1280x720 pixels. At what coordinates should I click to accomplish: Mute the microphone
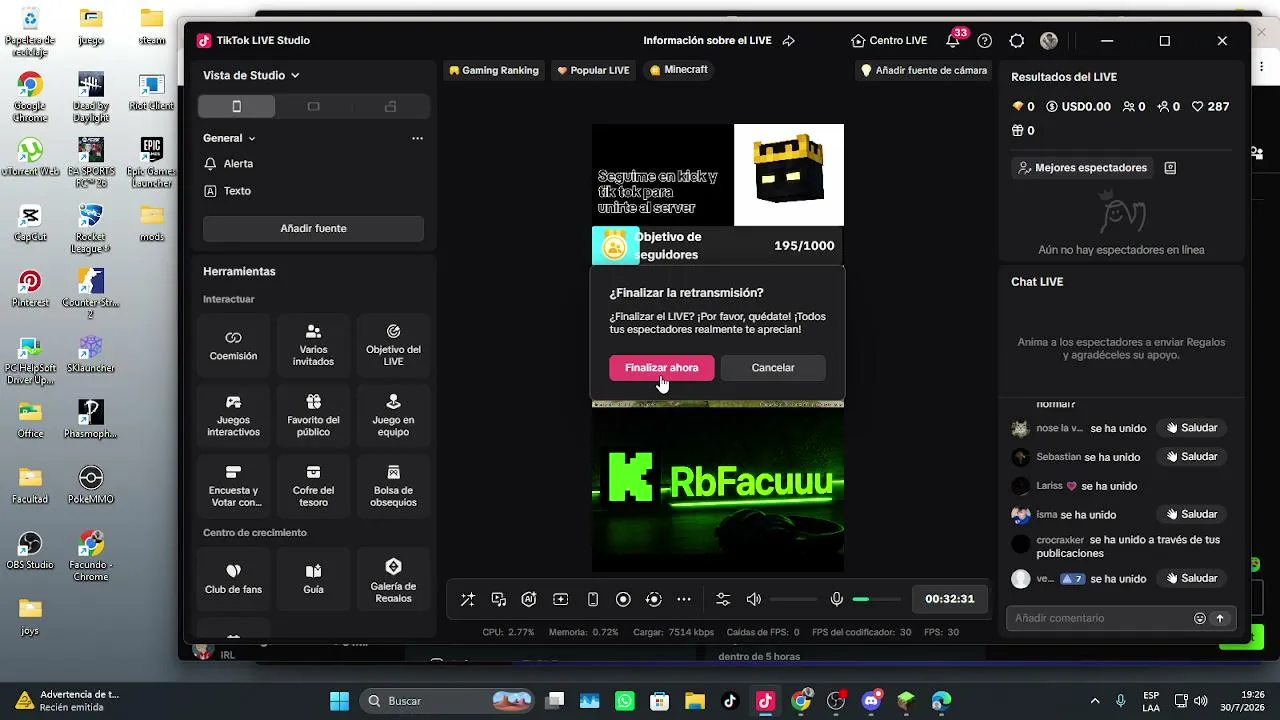(837, 599)
